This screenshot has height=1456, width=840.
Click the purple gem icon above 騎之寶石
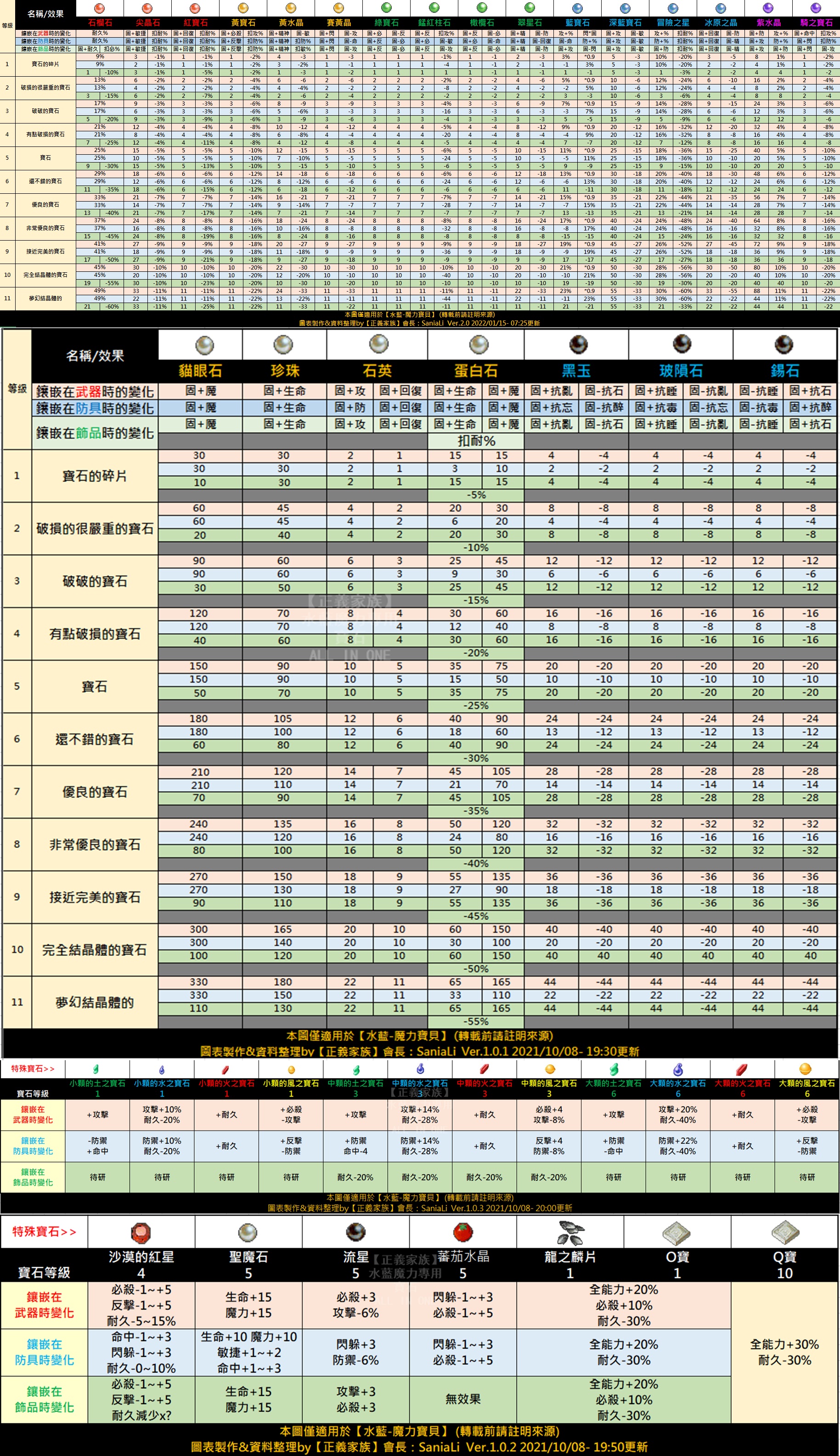point(816,8)
